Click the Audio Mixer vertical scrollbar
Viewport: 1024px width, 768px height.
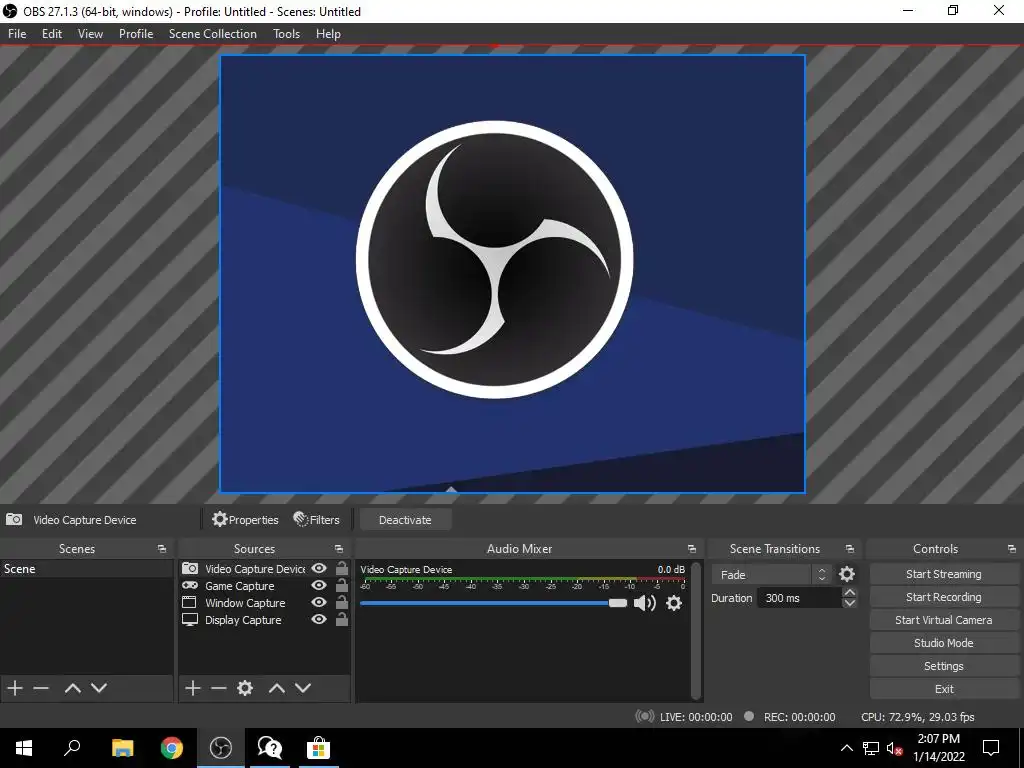click(696, 630)
